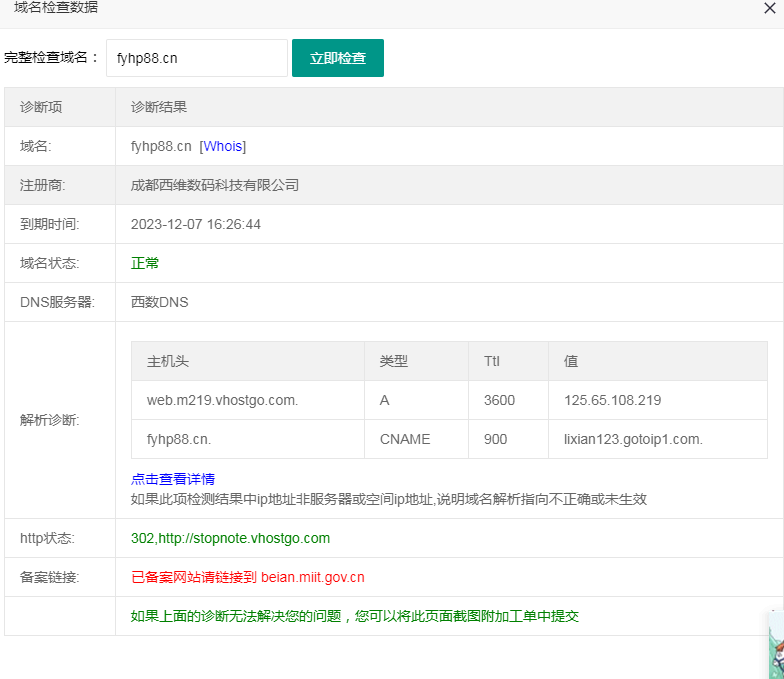This screenshot has height=679, width=784.
Task: Click the expiry date 2023-12-07 16:26:44
Action: pyautogui.click(x=196, y=224)
